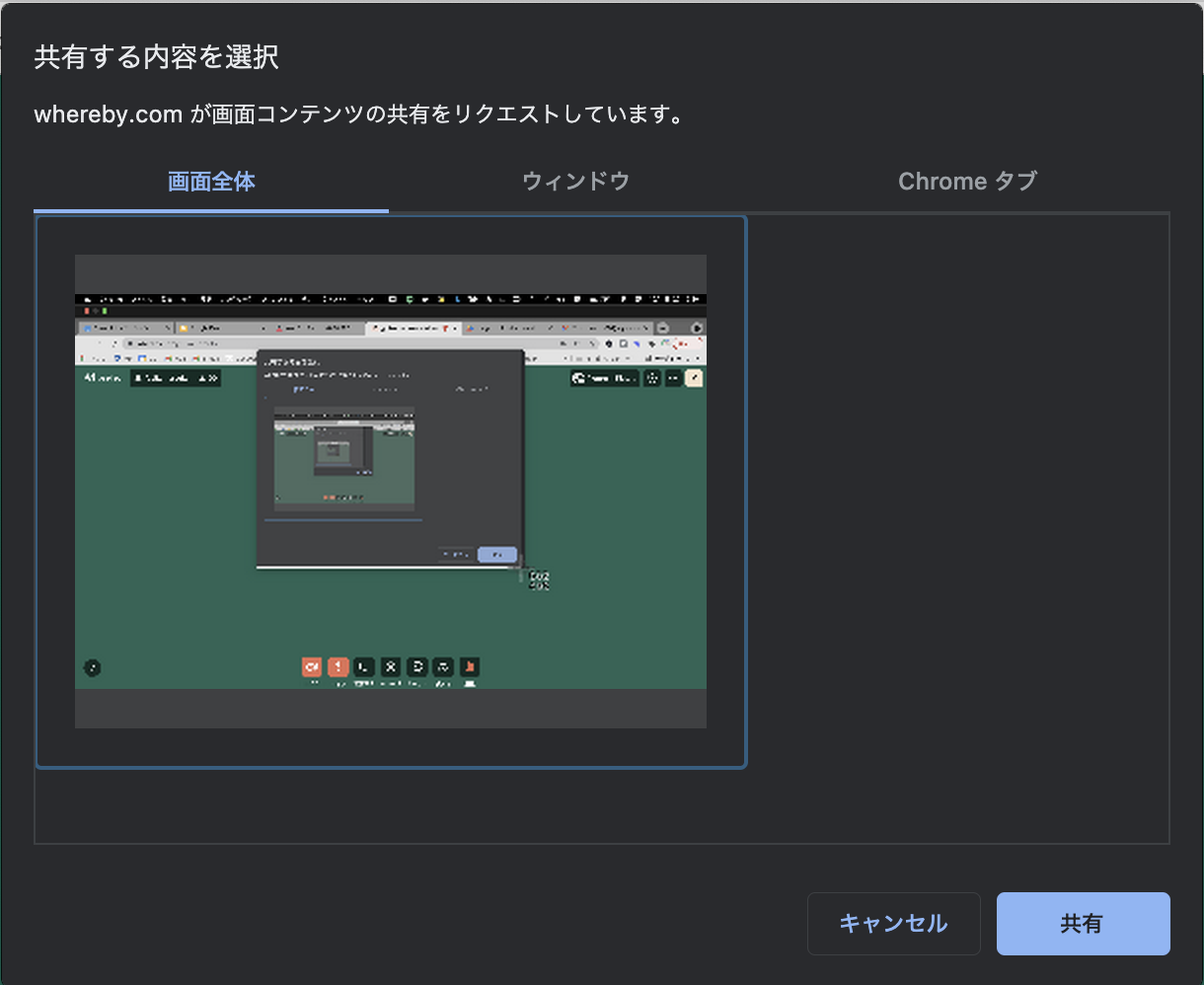
Task: Click the 共有する内容を選択 dialog title
Action: point(156,57)
